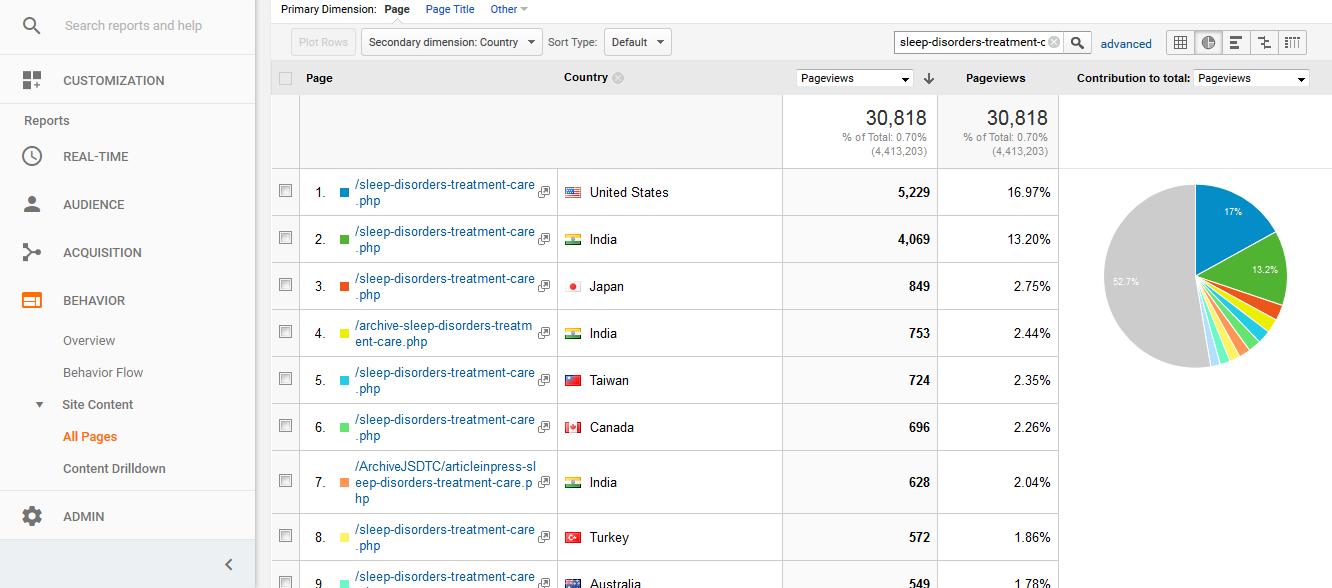1332x588 pixels.
Task: Open Real-Time reports clock icon
Action: [32, 156]
